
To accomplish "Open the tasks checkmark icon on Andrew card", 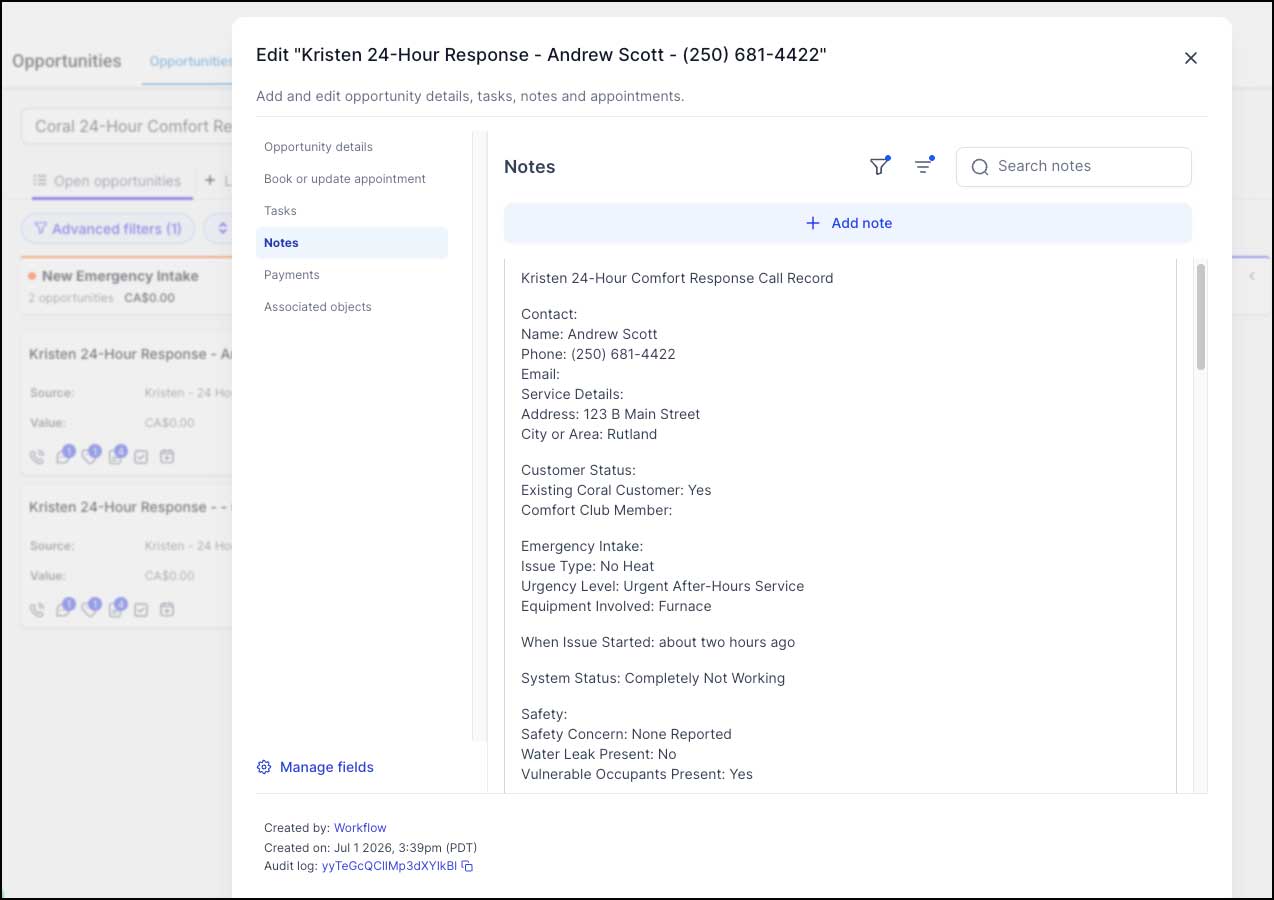I will coord(141,457).
